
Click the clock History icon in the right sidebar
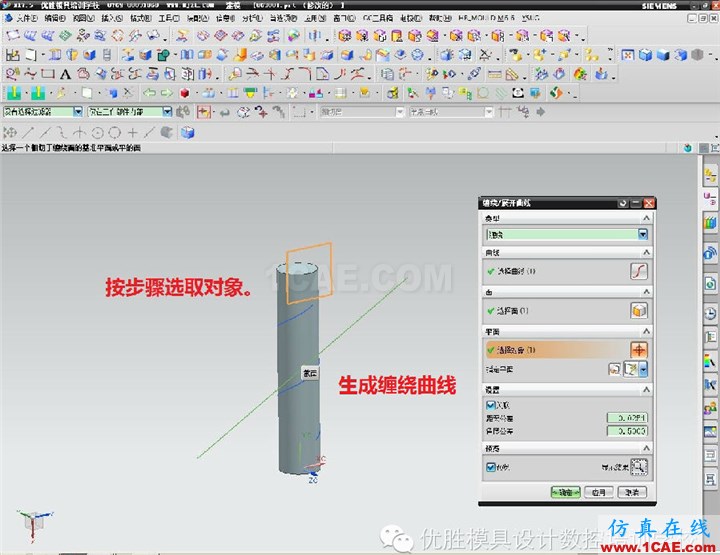(710, 314)
